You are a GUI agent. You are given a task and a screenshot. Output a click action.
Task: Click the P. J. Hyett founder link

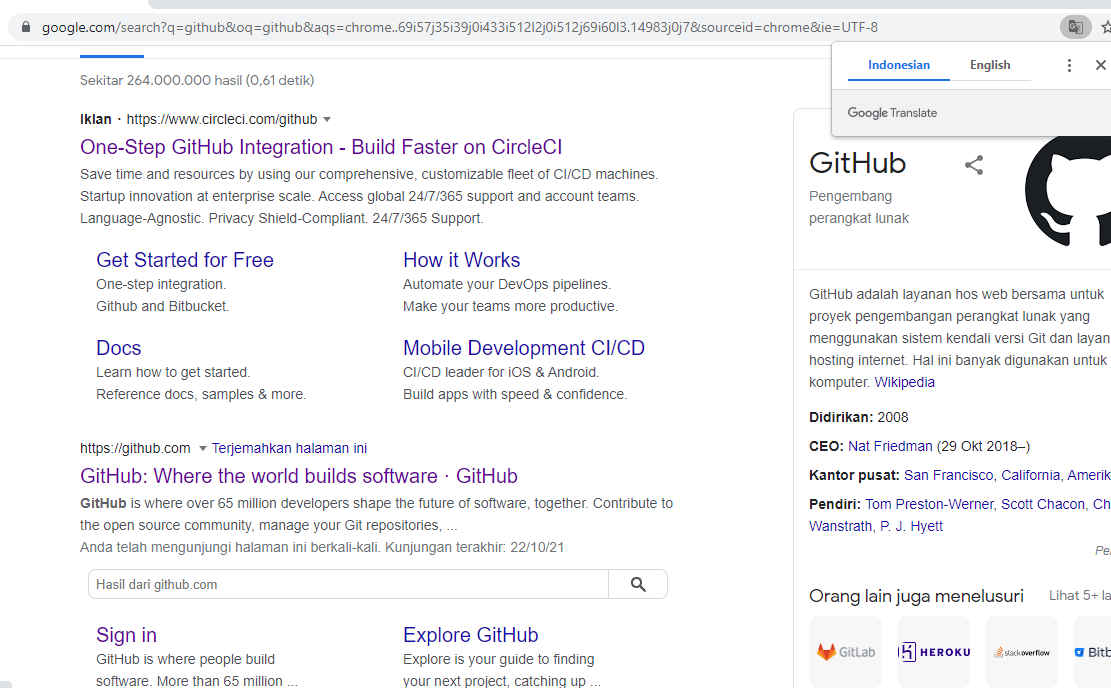coord(911,526)
